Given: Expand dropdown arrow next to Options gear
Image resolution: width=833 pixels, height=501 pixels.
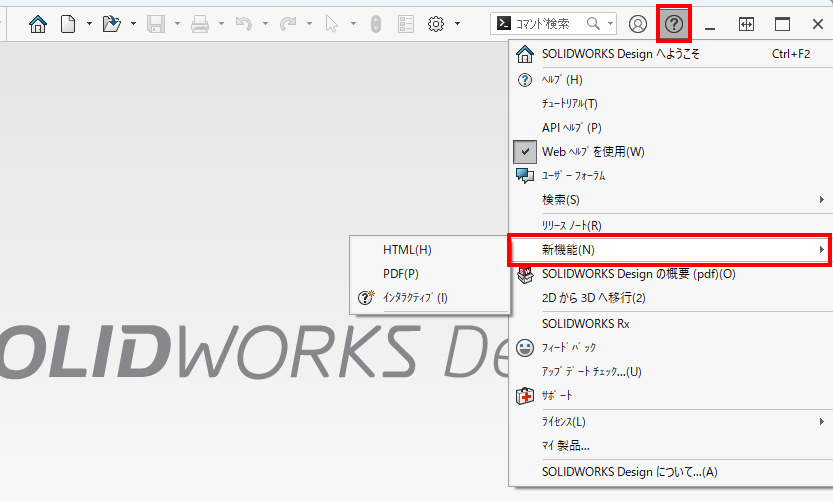Looking at the screenshot, I should click(458, 24).
